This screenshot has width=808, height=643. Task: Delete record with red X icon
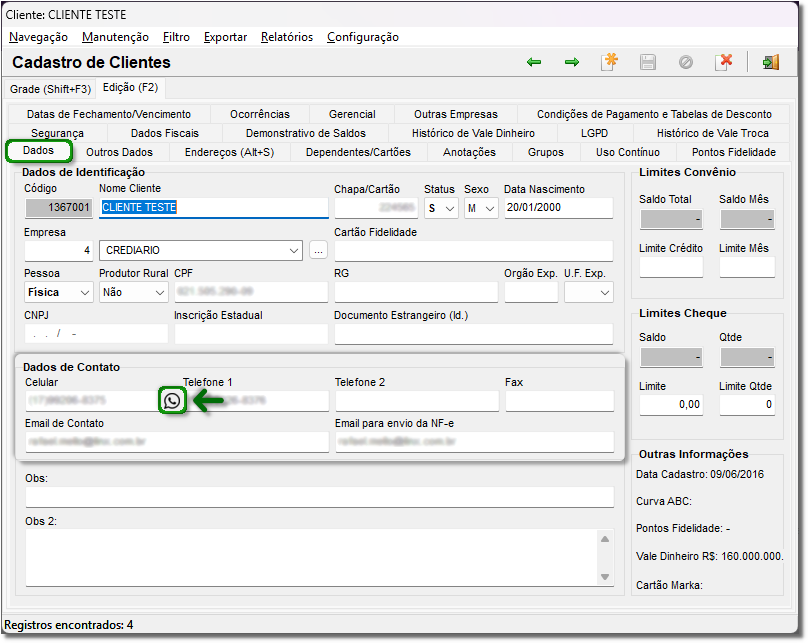pyautogui.click(x=723, y=62)
